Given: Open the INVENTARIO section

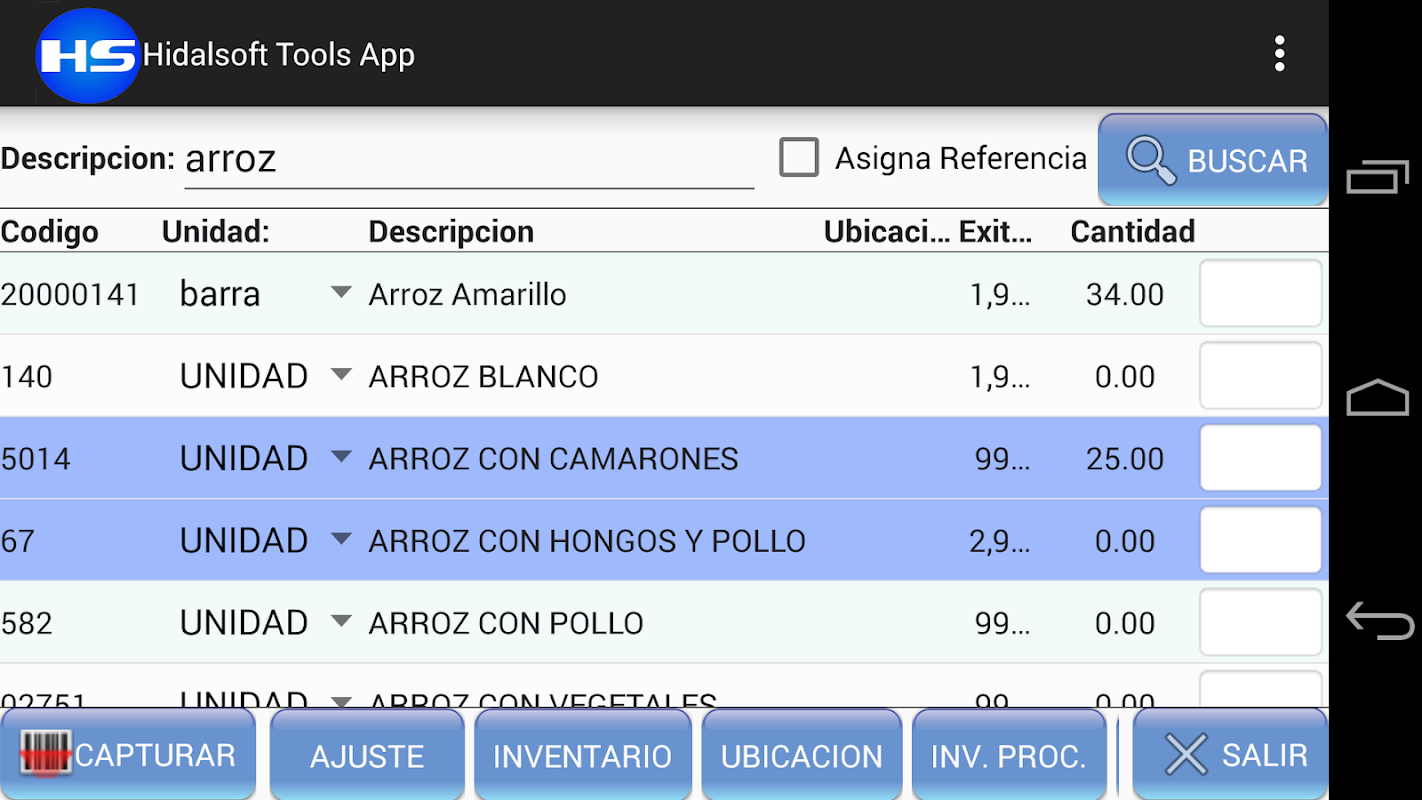Looking at the screenshot, I should pos(582,756).
